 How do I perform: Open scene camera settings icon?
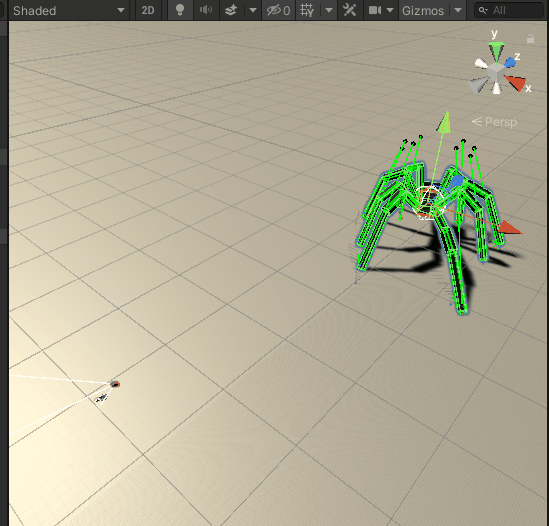tap(375, 11)
